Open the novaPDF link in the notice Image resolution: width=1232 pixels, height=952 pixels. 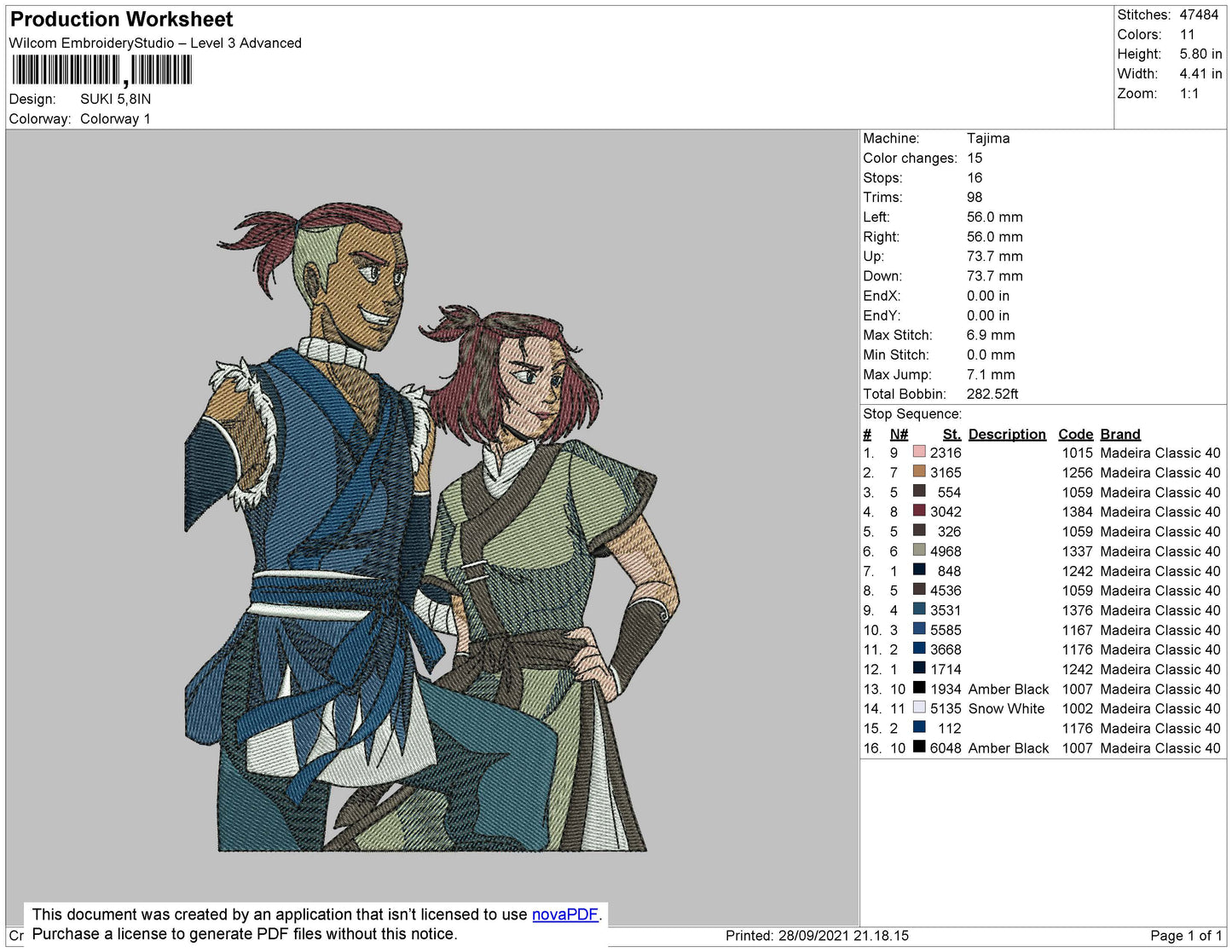click(x=565, y=914)
